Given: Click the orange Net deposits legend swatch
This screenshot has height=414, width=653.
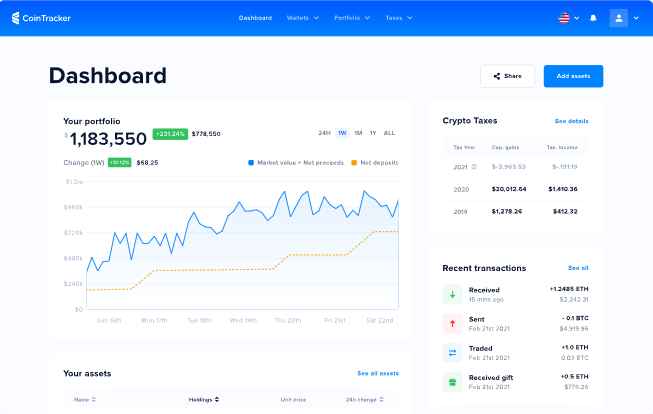Looking at the screenshot, I should 354,162.
